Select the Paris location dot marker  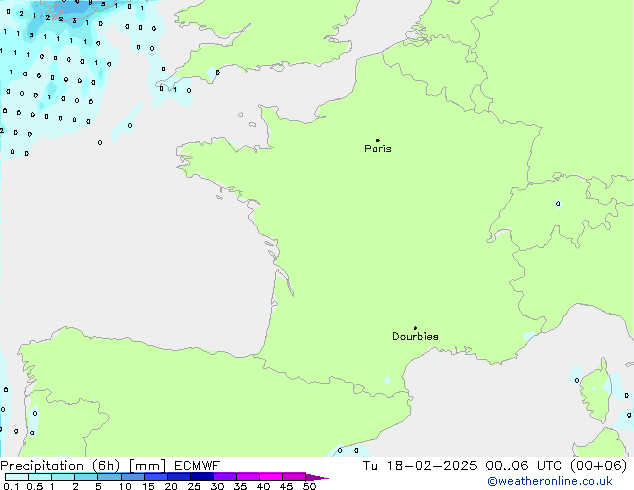pyautogui.click(x=378, y=140)
